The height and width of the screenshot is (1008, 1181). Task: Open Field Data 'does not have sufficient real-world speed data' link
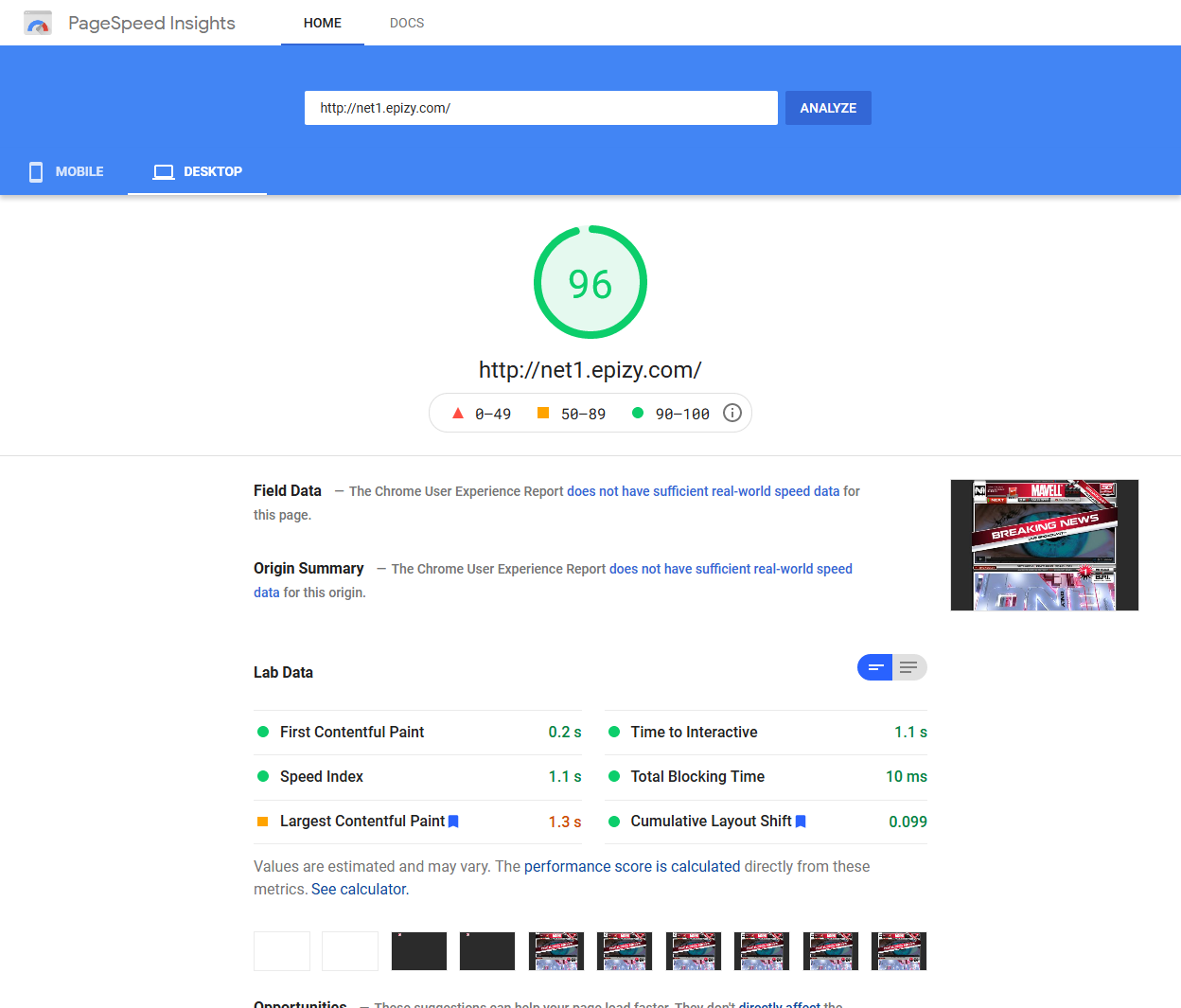[x=703, y=491]
